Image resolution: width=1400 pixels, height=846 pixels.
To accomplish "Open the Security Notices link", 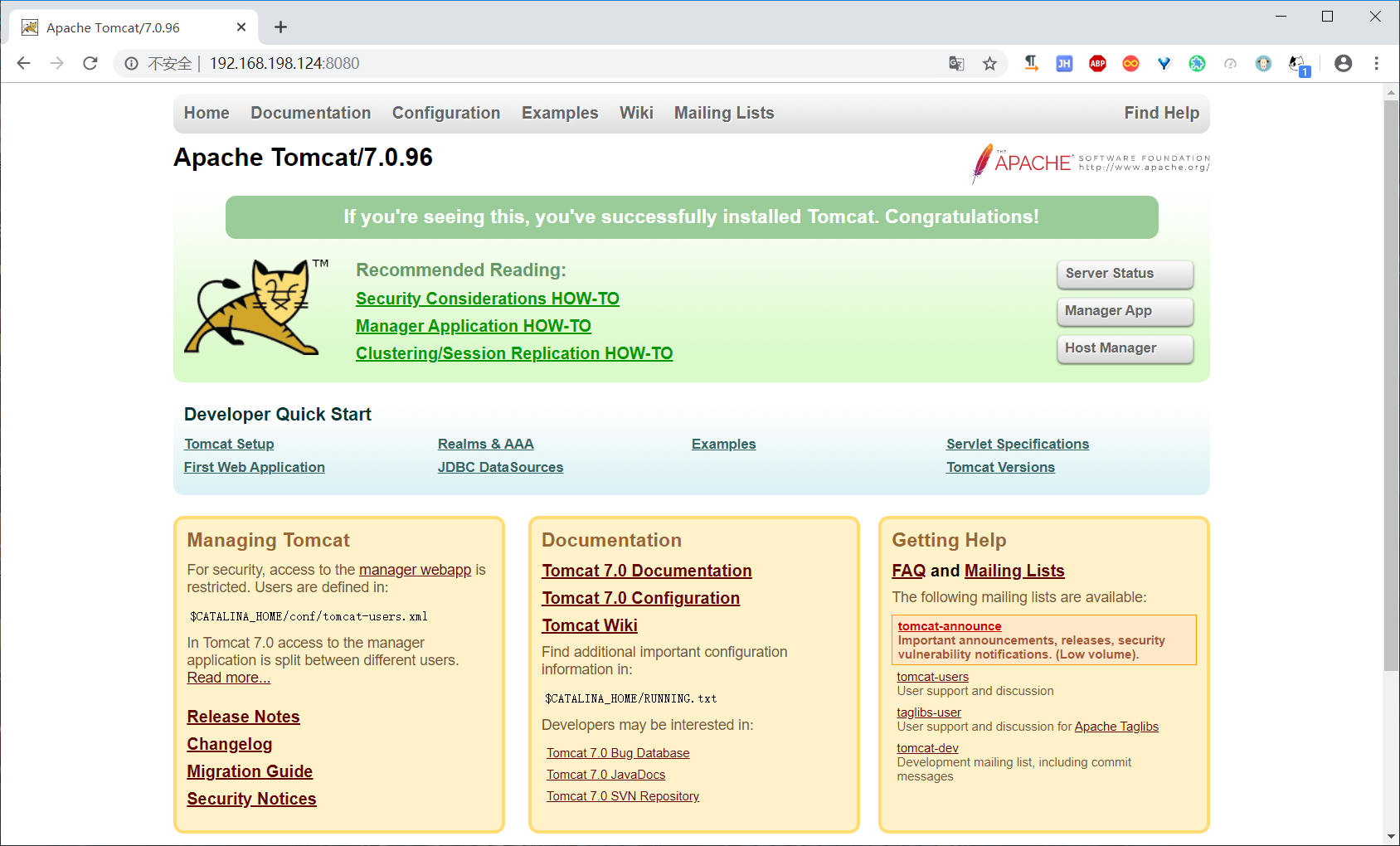I will click(x=251, y=799).
